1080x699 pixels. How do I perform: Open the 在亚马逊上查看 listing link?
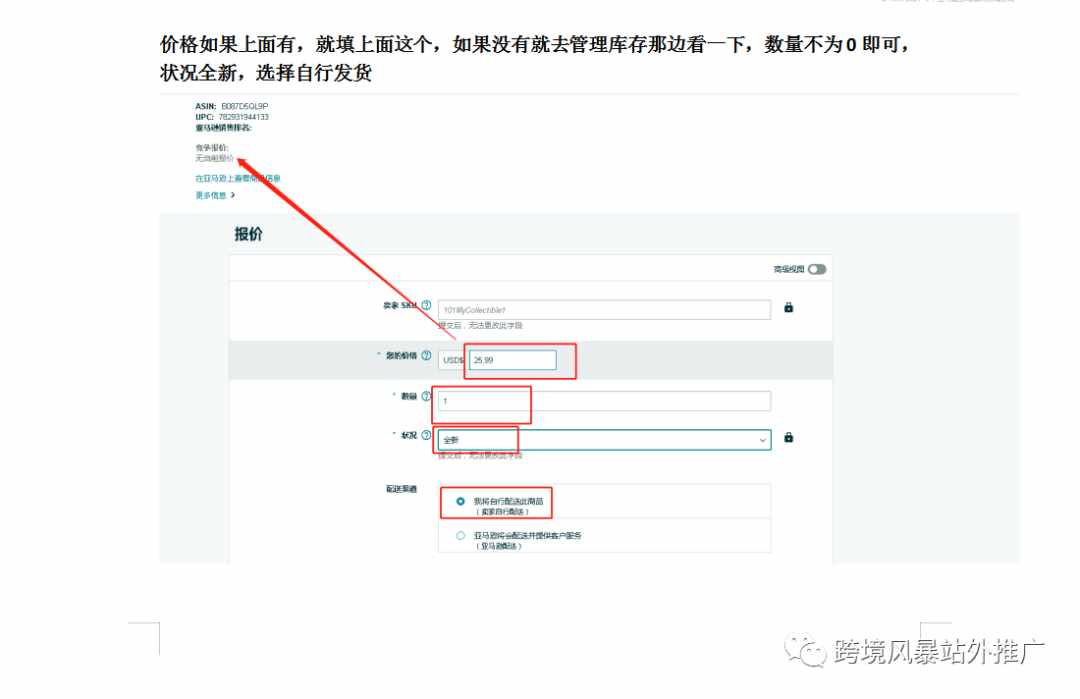click(238, 178)
